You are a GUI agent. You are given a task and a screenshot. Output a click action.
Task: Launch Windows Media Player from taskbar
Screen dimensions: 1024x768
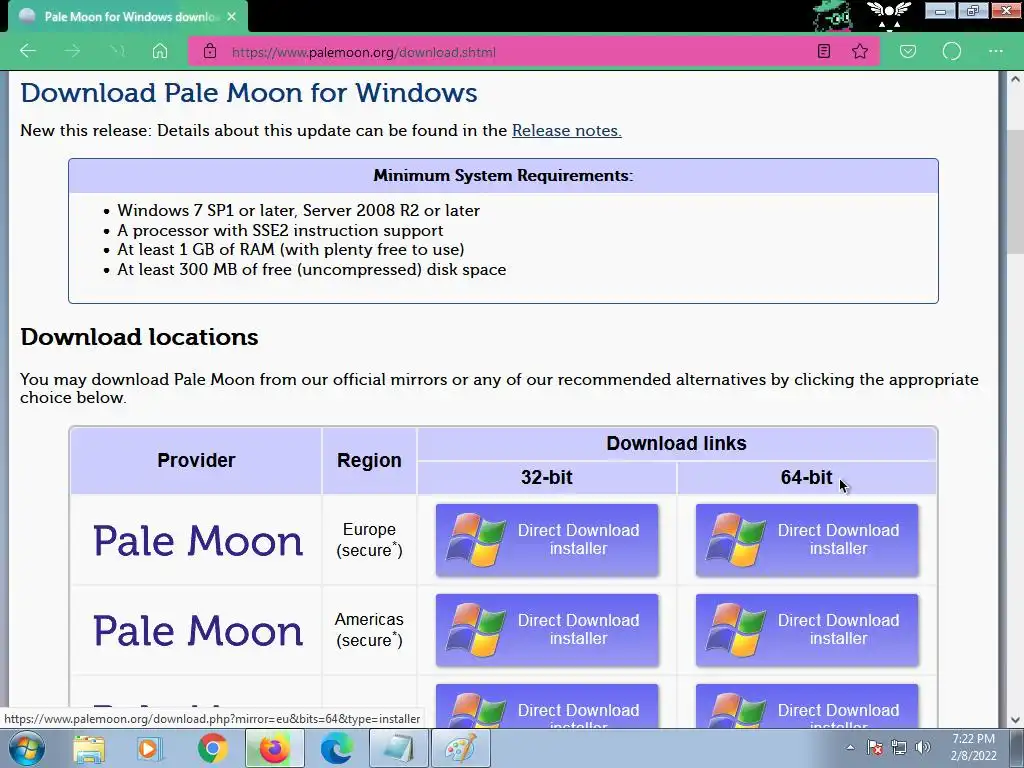pos(150,748)
